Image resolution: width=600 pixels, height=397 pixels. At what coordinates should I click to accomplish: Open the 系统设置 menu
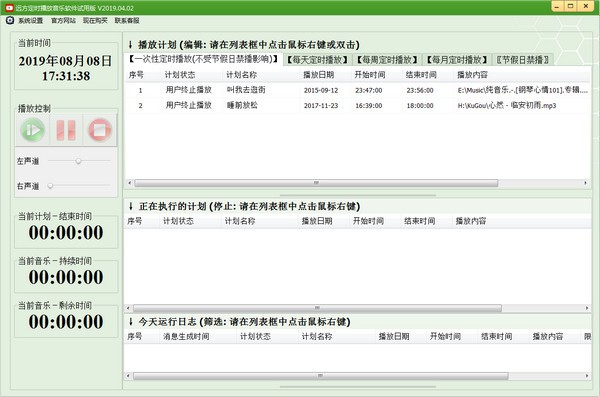[x=31, y=21]
